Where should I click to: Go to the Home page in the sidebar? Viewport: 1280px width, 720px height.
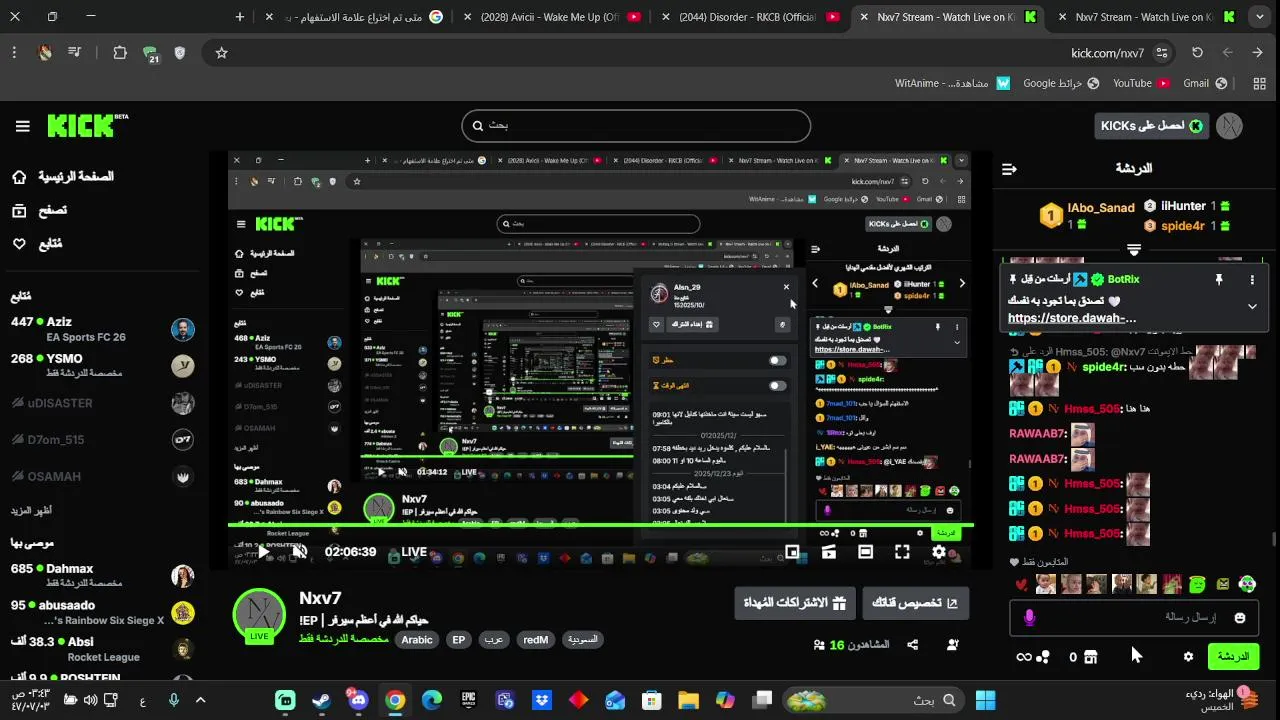coord(64,177)
